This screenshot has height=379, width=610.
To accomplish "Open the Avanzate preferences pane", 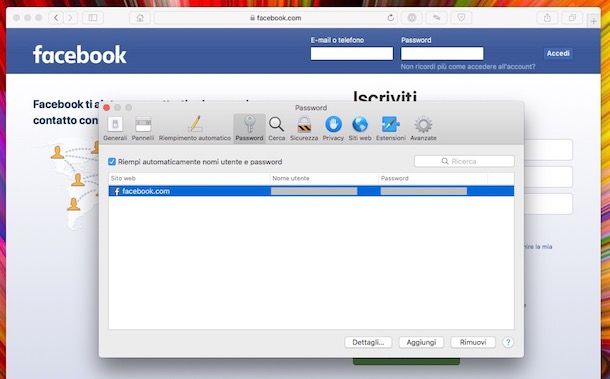I will 423,128.
